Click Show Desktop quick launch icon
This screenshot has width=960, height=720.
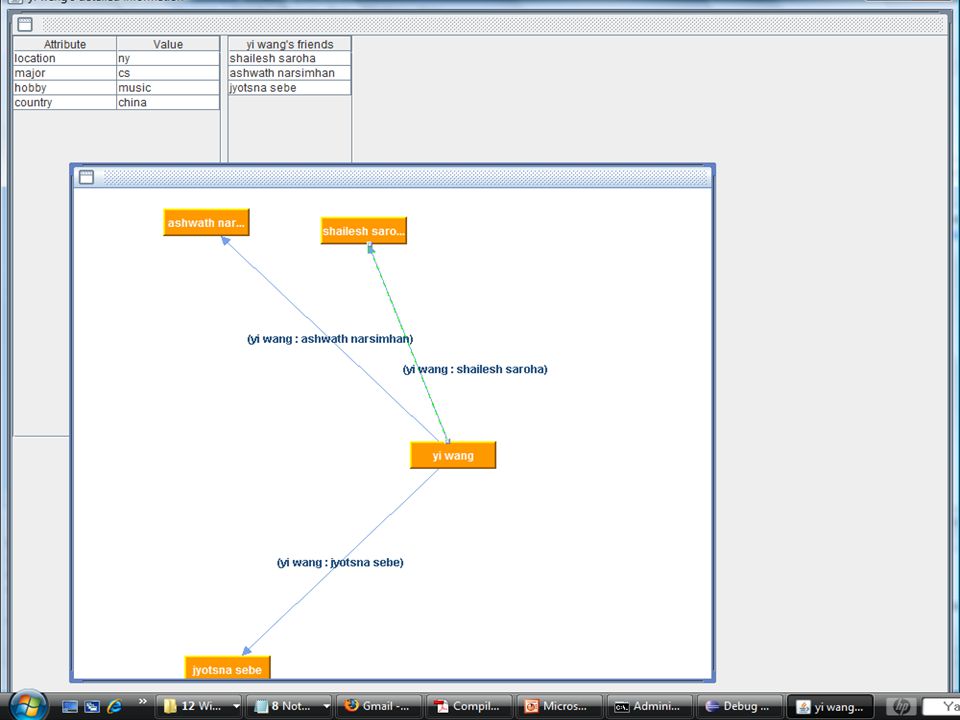click(x=70, y=707)
